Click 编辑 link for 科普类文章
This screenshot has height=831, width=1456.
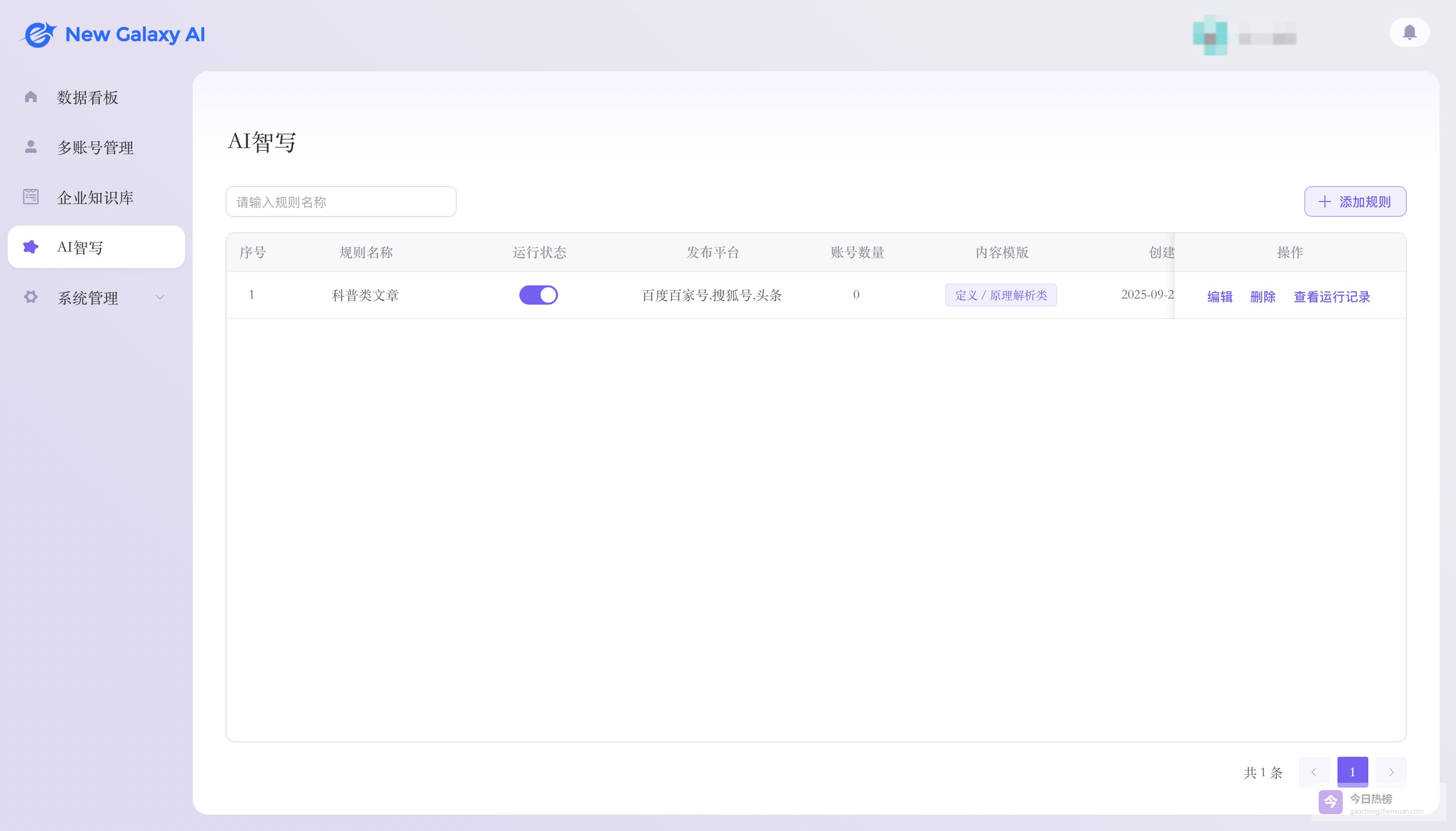pos(1219,297)
